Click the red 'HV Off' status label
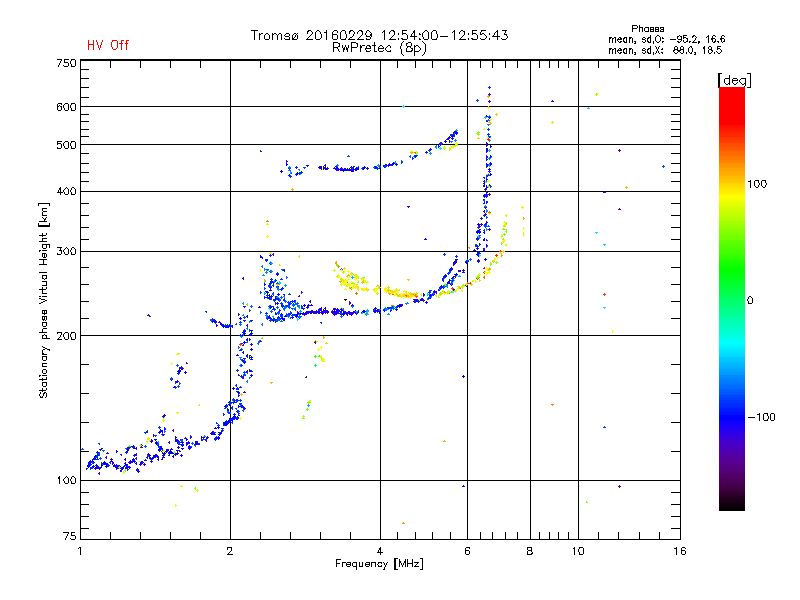800x600 pixels. pos(108,45)
